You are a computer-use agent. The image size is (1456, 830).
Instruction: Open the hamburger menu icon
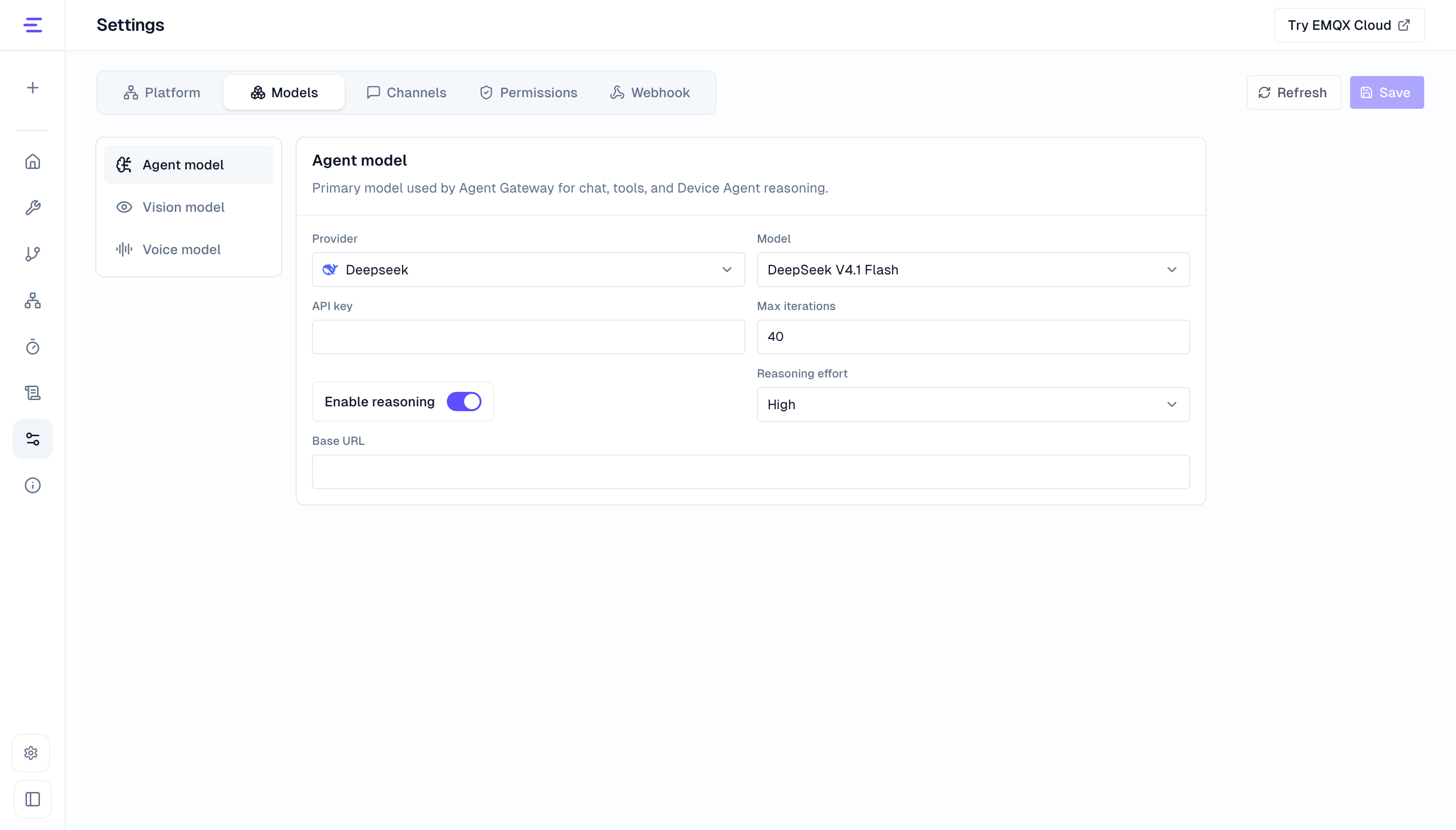(x=32, y=25)
